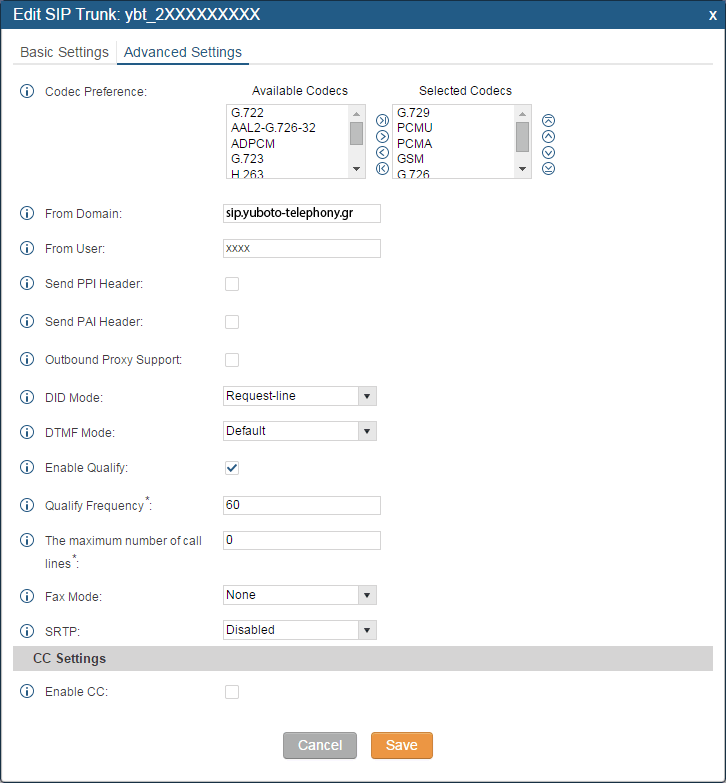Move selected codec down one position

tap(548, 152)
